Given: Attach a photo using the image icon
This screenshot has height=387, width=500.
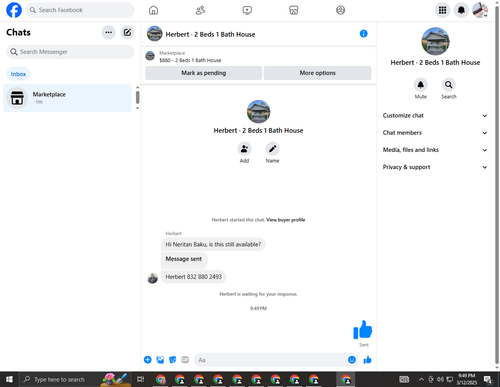Looking at the screenshot, I should pos(160,360).
